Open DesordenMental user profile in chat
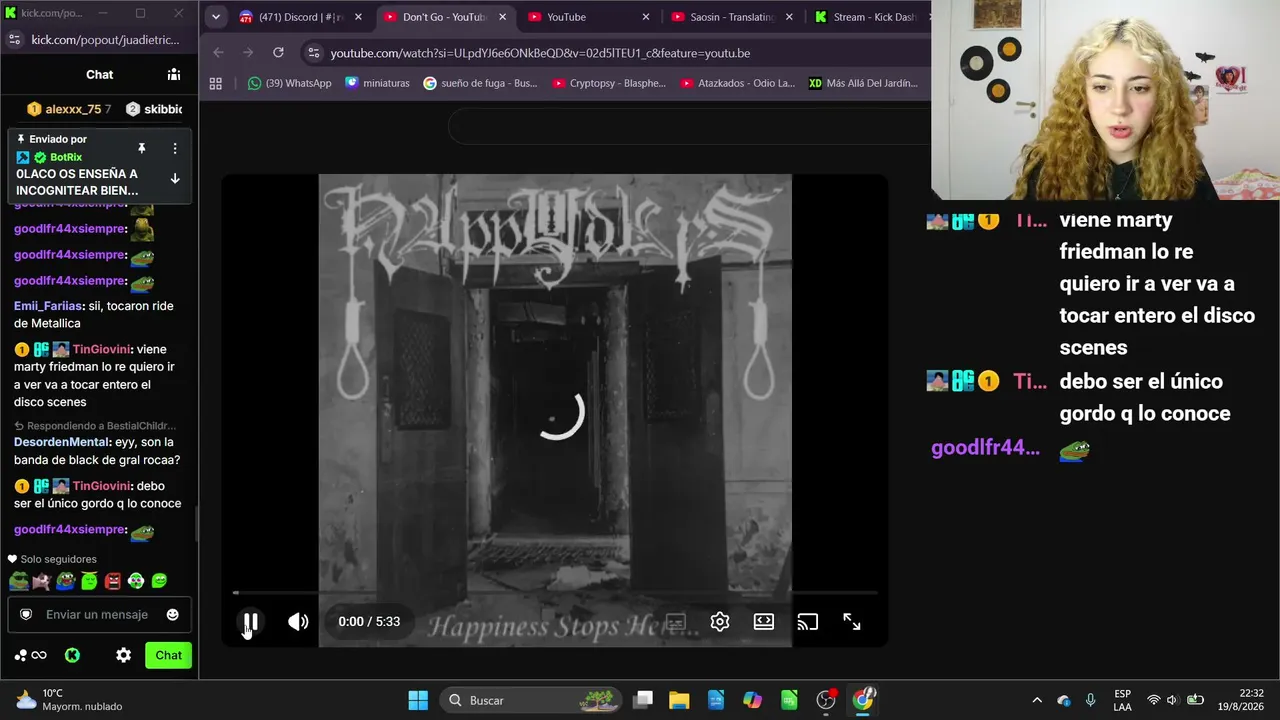The width and height of the screenshot is (1280, 720). click(x=60, y=442)
